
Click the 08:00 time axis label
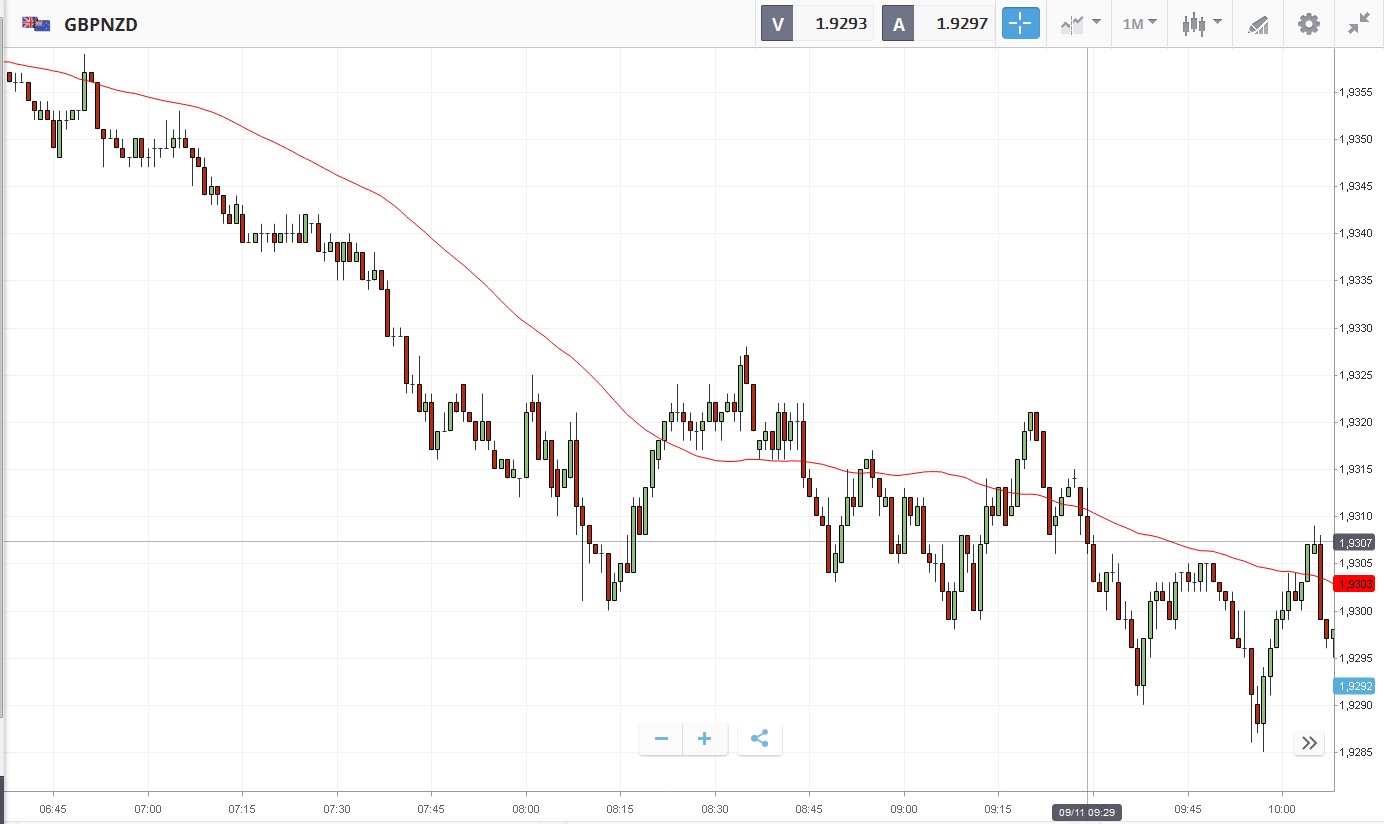coord(525,808)
